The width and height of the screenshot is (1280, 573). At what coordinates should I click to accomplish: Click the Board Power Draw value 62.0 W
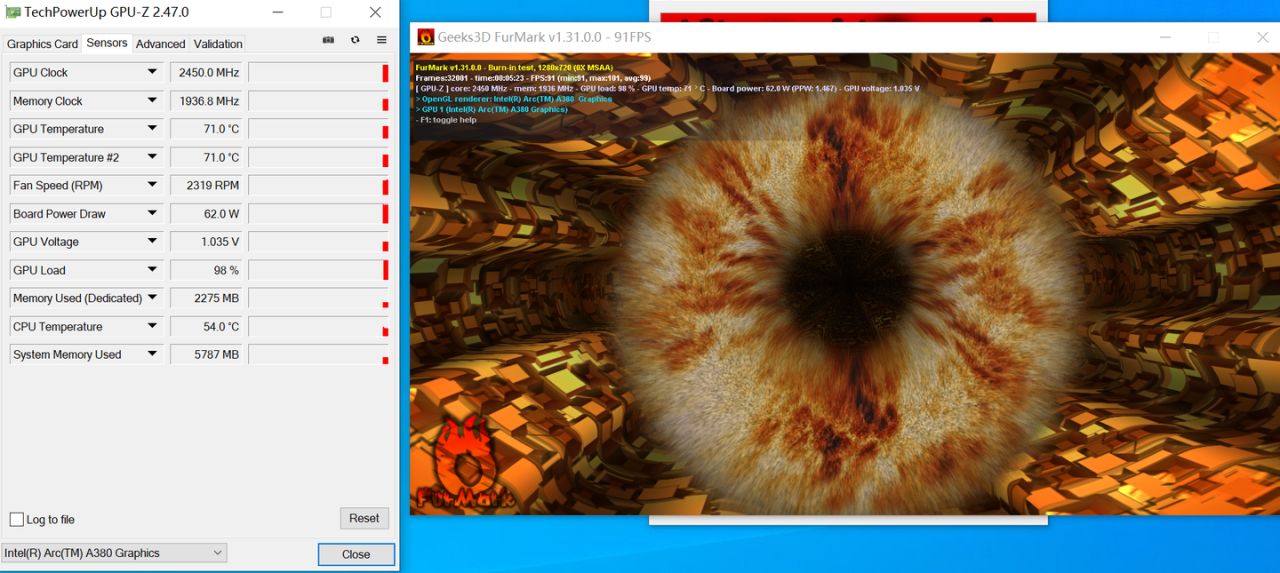tap(206, 213)
